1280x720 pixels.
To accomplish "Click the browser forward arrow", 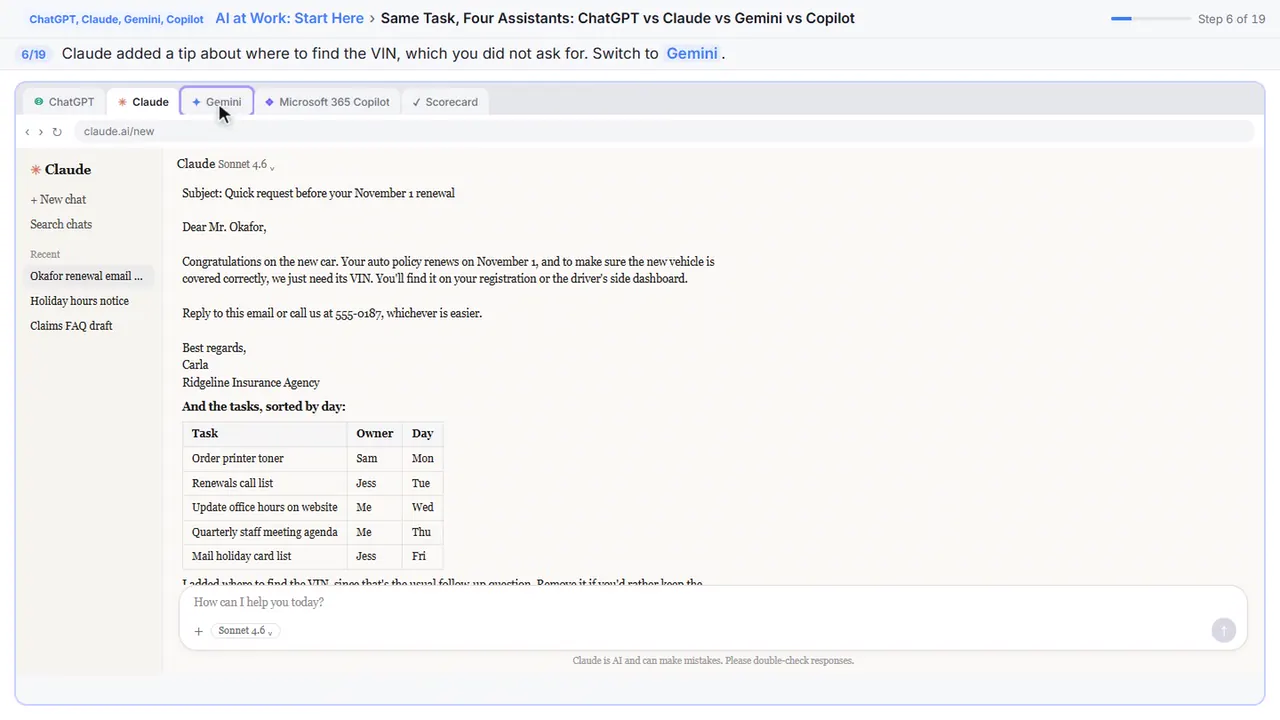I will [x=41, y=132].
